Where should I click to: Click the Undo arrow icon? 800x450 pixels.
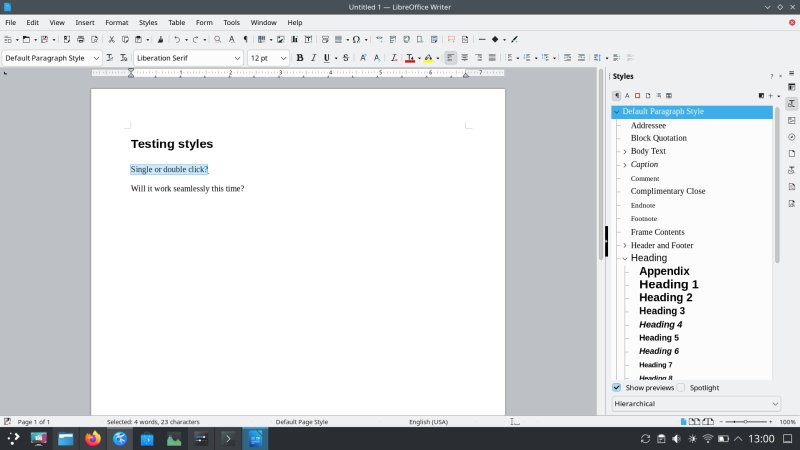click(177, 39)
